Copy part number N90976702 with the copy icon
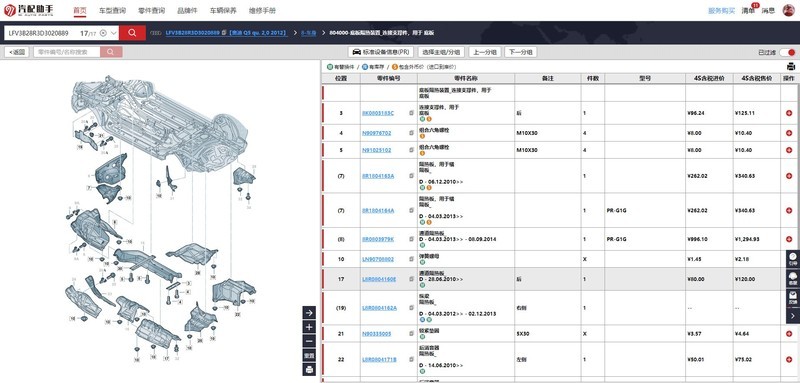Viewport: 800px width, 383px height. tap(411, 133)
